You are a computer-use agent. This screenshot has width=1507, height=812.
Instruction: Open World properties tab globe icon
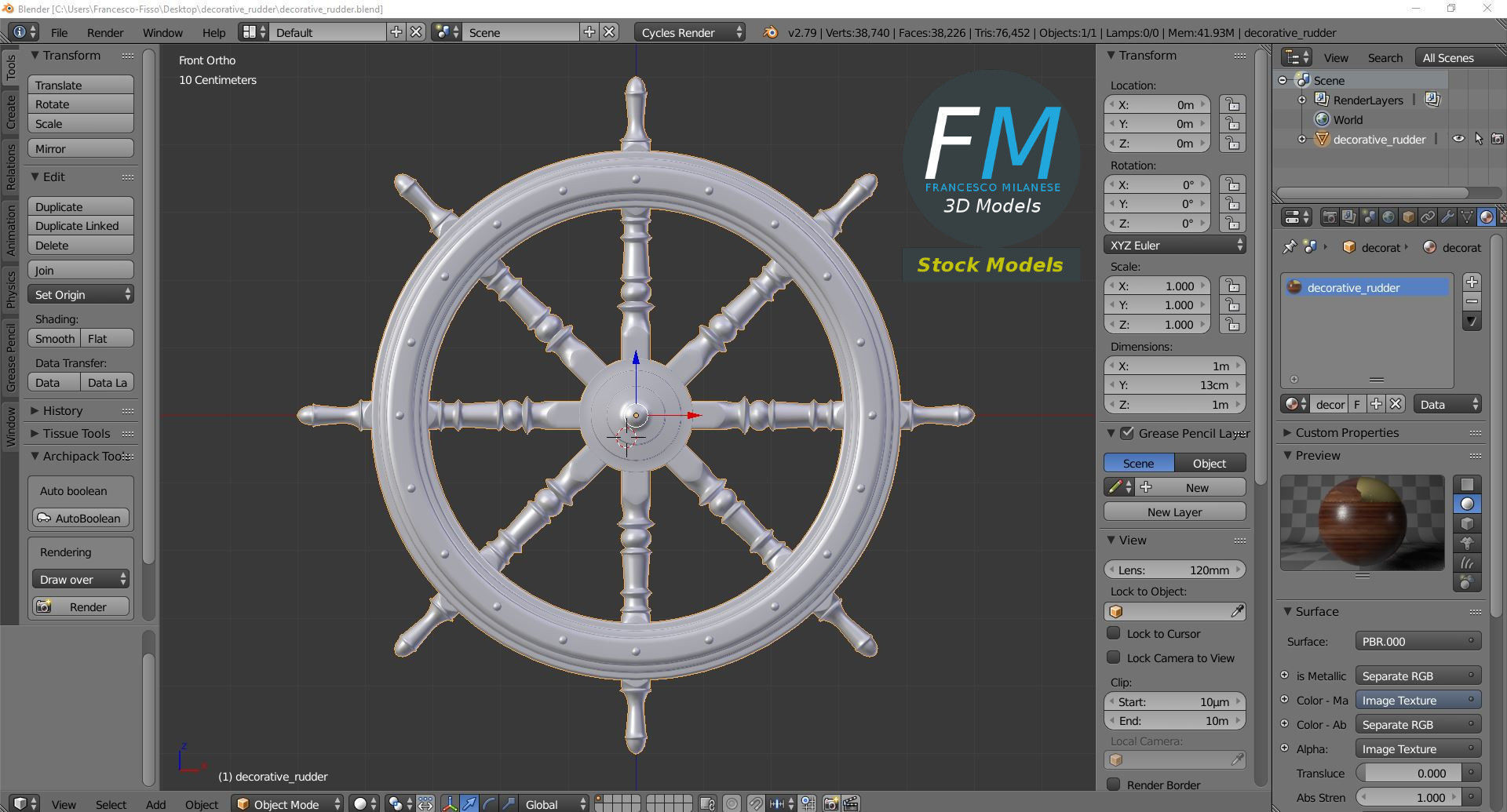pyautogui.click(x=1388, y=217)
